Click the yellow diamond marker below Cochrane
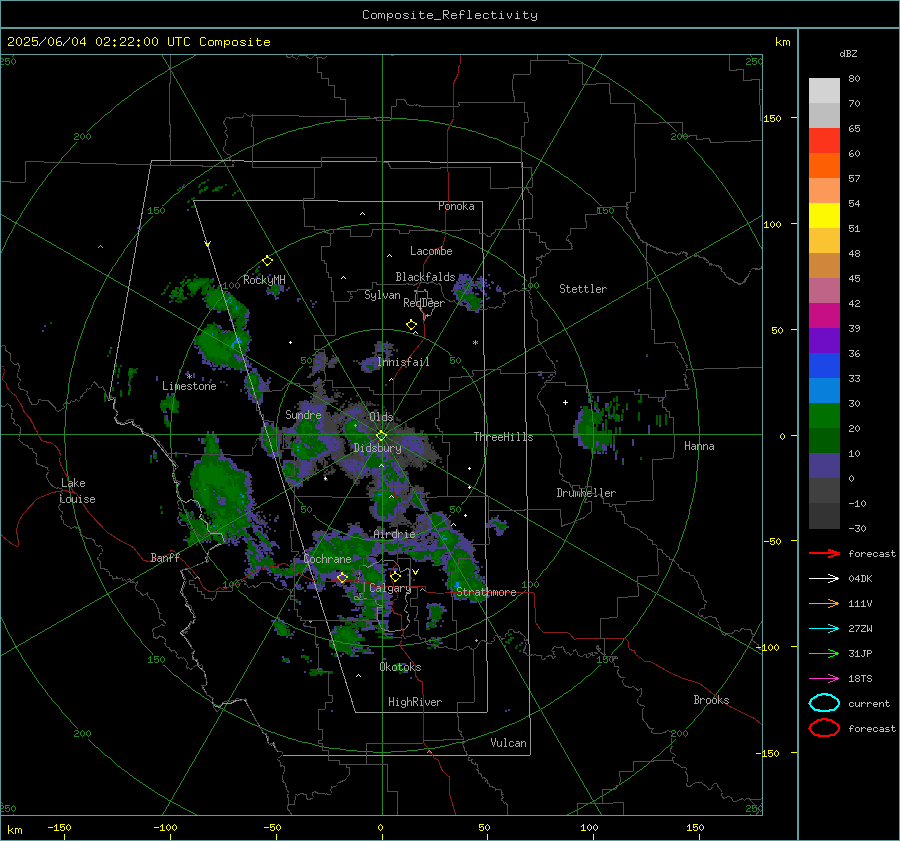This screenshot has height=841, width=900. (342, 578)
